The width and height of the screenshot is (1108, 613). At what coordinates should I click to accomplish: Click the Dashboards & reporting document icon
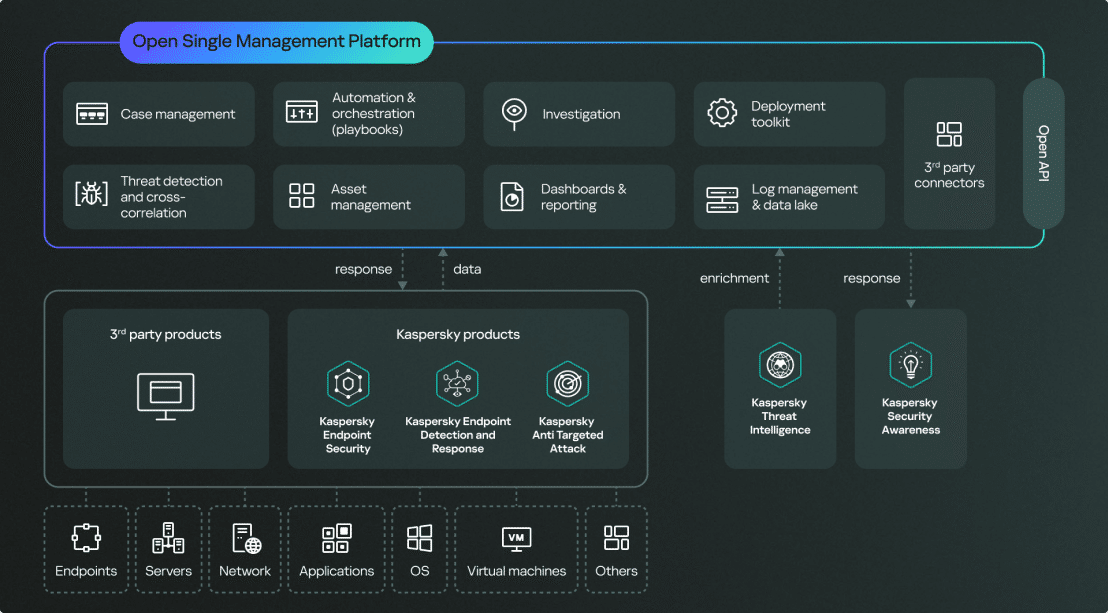(x=512, y=197)
